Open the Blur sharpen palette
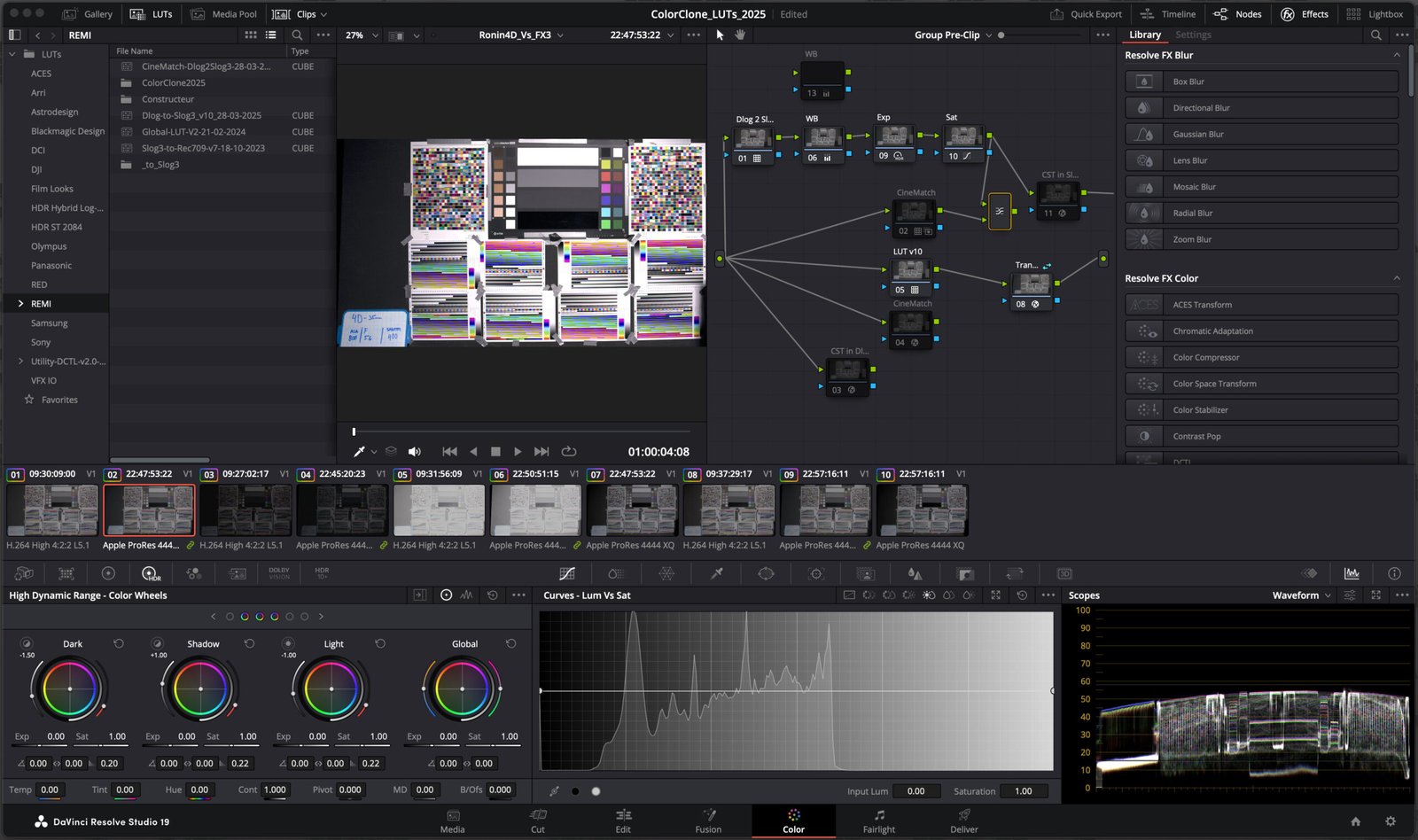Image resolution: width=1418 pixels, height=840 pixels. click(915, 573)
